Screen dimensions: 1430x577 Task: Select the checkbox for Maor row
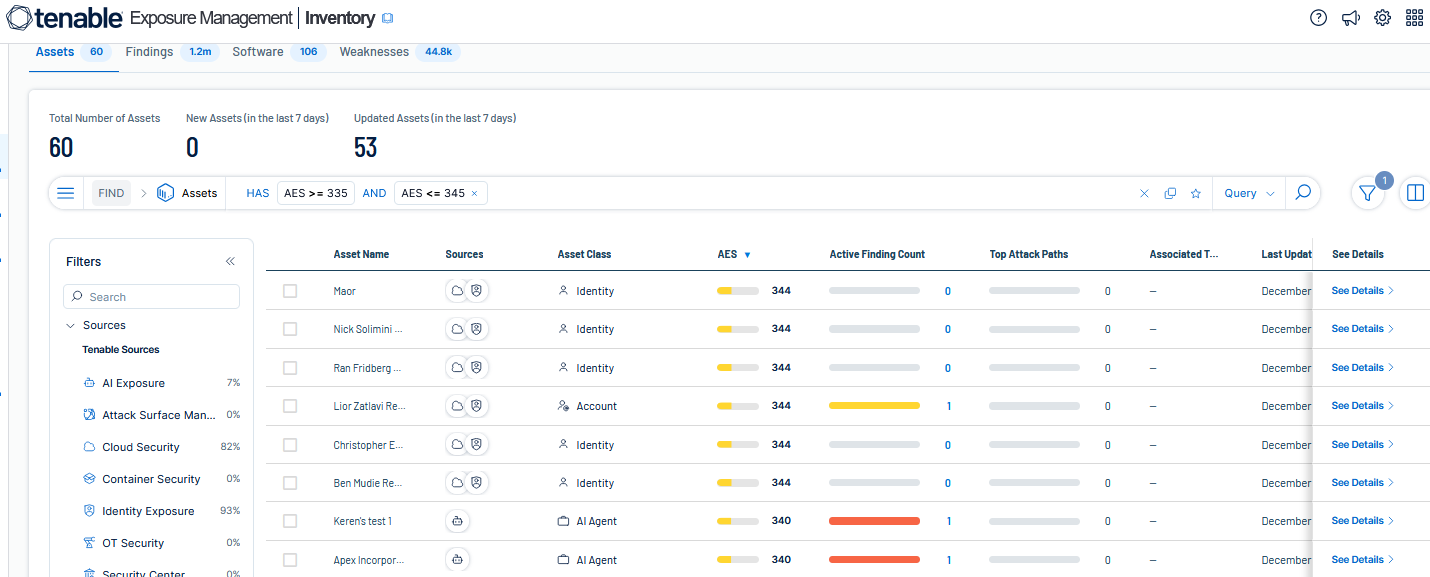tap(290, 291)
